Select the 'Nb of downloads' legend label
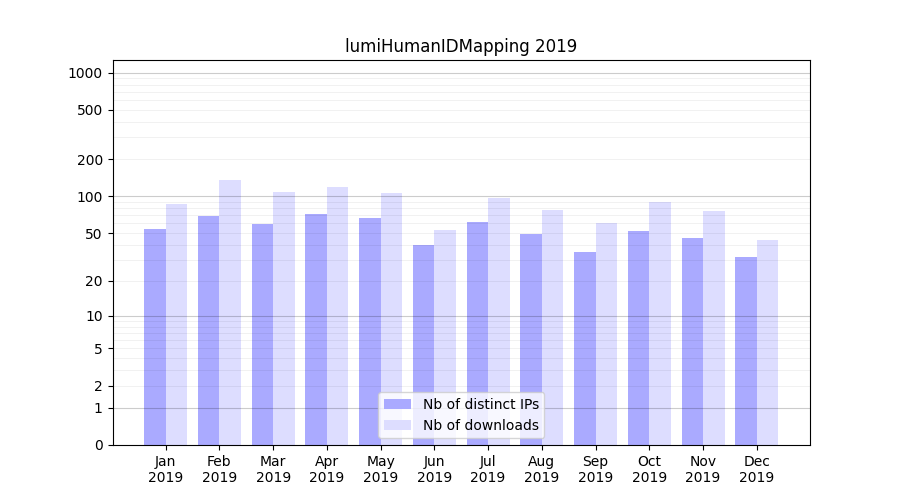This screenshot has width=900, height=500. click(480, 425)
